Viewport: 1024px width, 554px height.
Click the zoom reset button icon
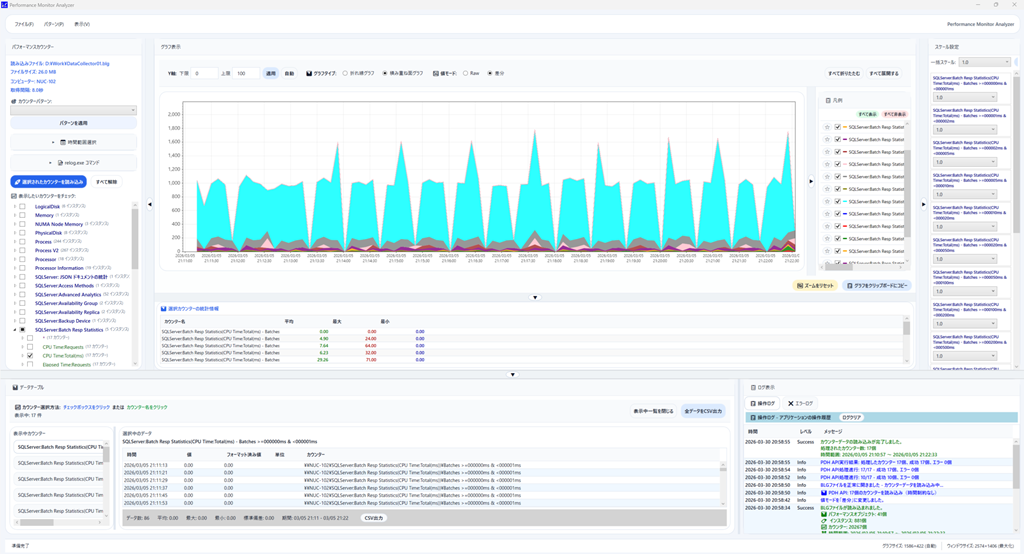801,286
